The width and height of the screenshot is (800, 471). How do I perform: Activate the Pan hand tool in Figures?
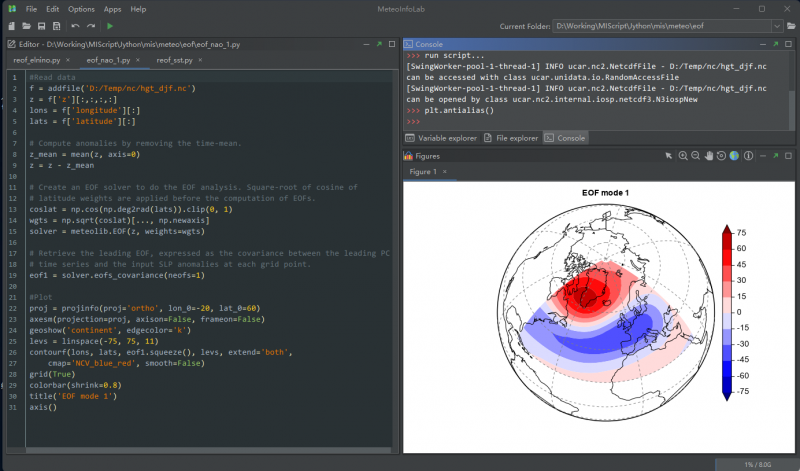709,156
